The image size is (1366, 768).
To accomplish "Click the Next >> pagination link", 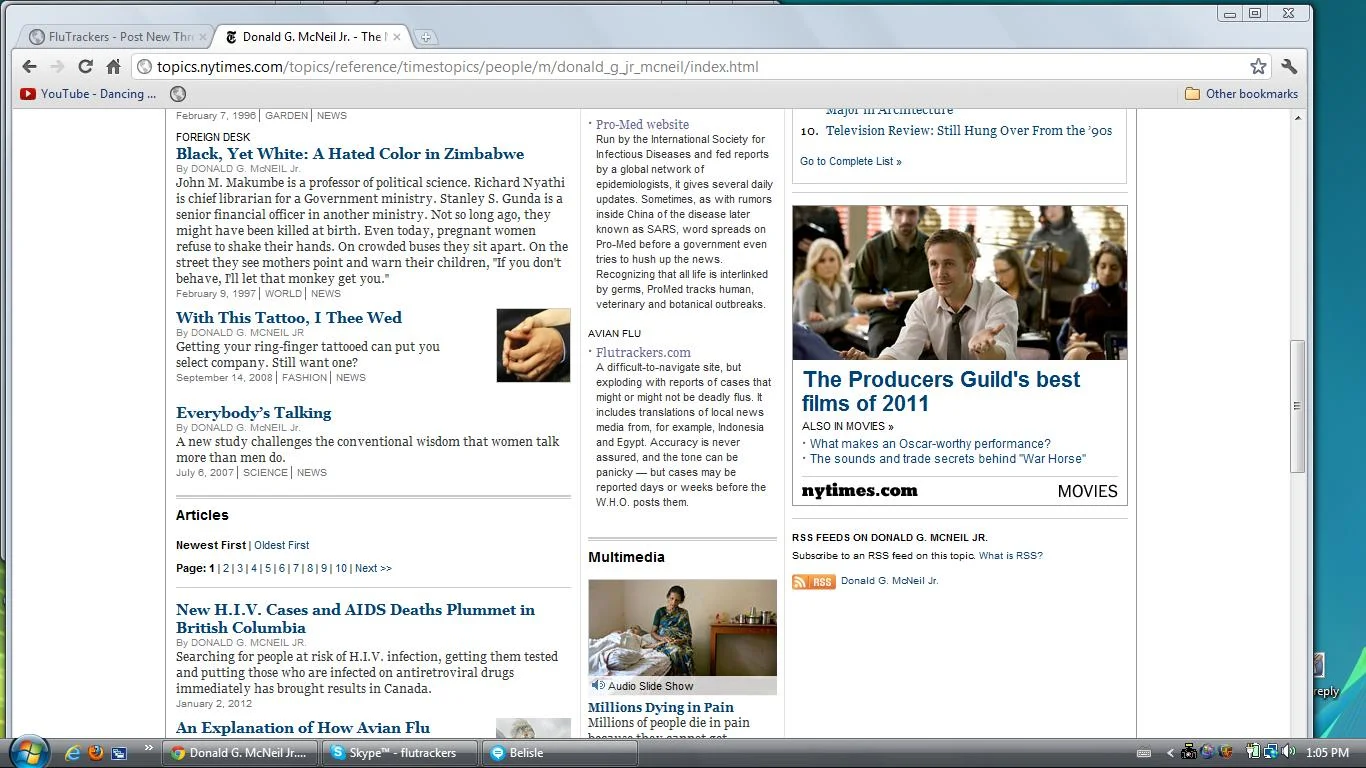I will pyautogui.click(x=373, y=568).
